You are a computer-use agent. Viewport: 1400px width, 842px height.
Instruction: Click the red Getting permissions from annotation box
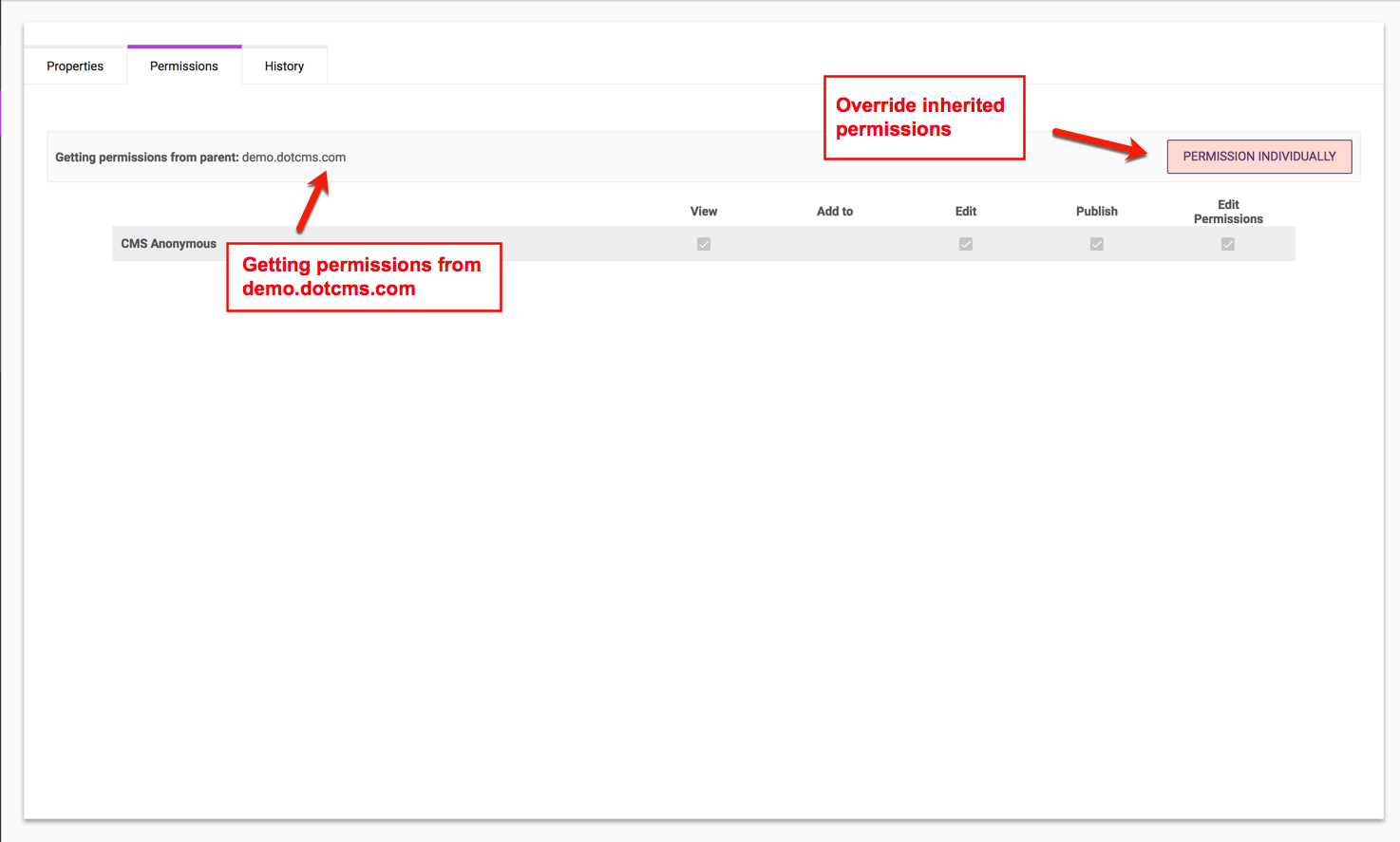click(x=363, y=277)
